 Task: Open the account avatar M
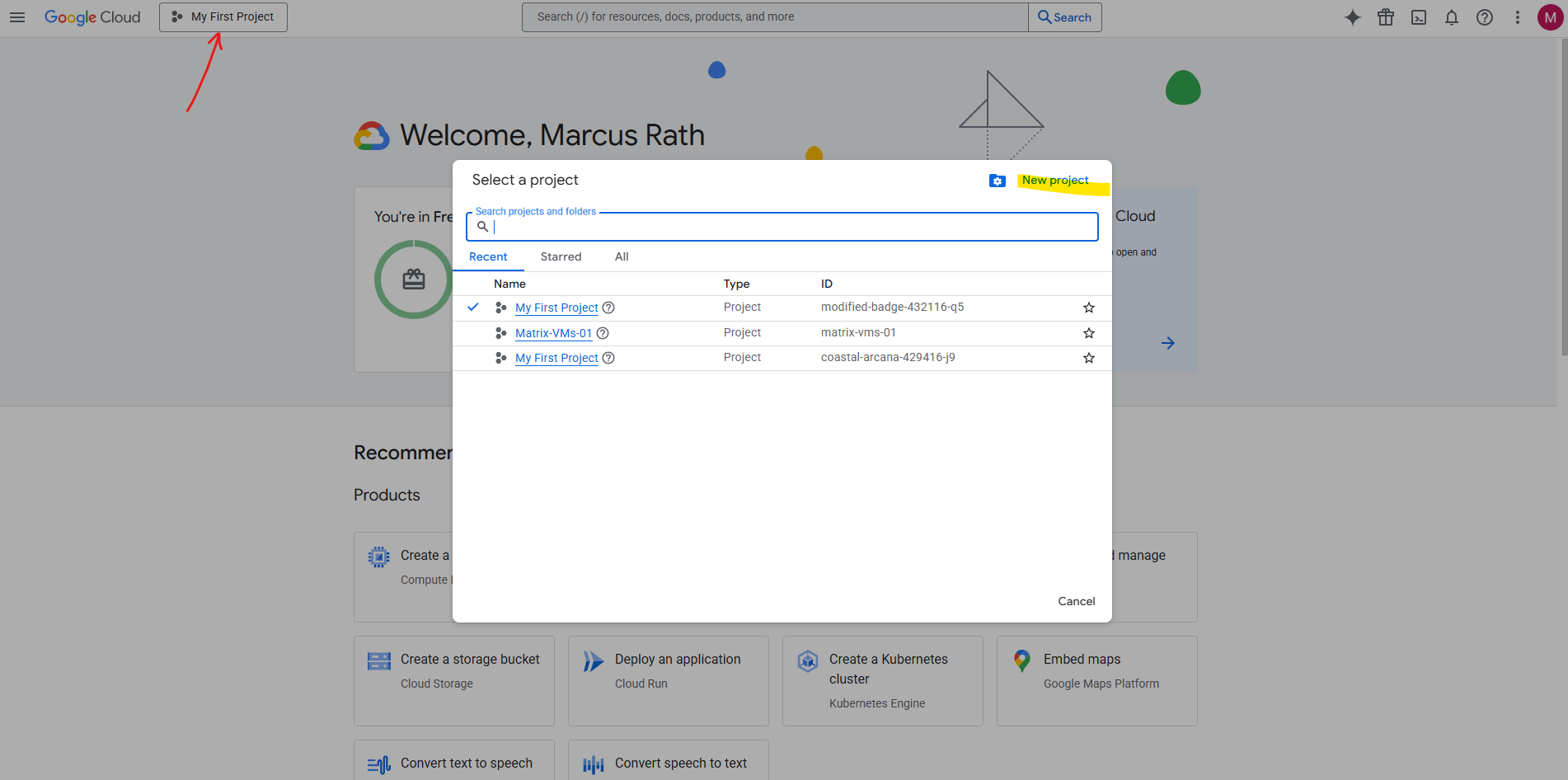pyautogui.click(x=1551, y=17)
